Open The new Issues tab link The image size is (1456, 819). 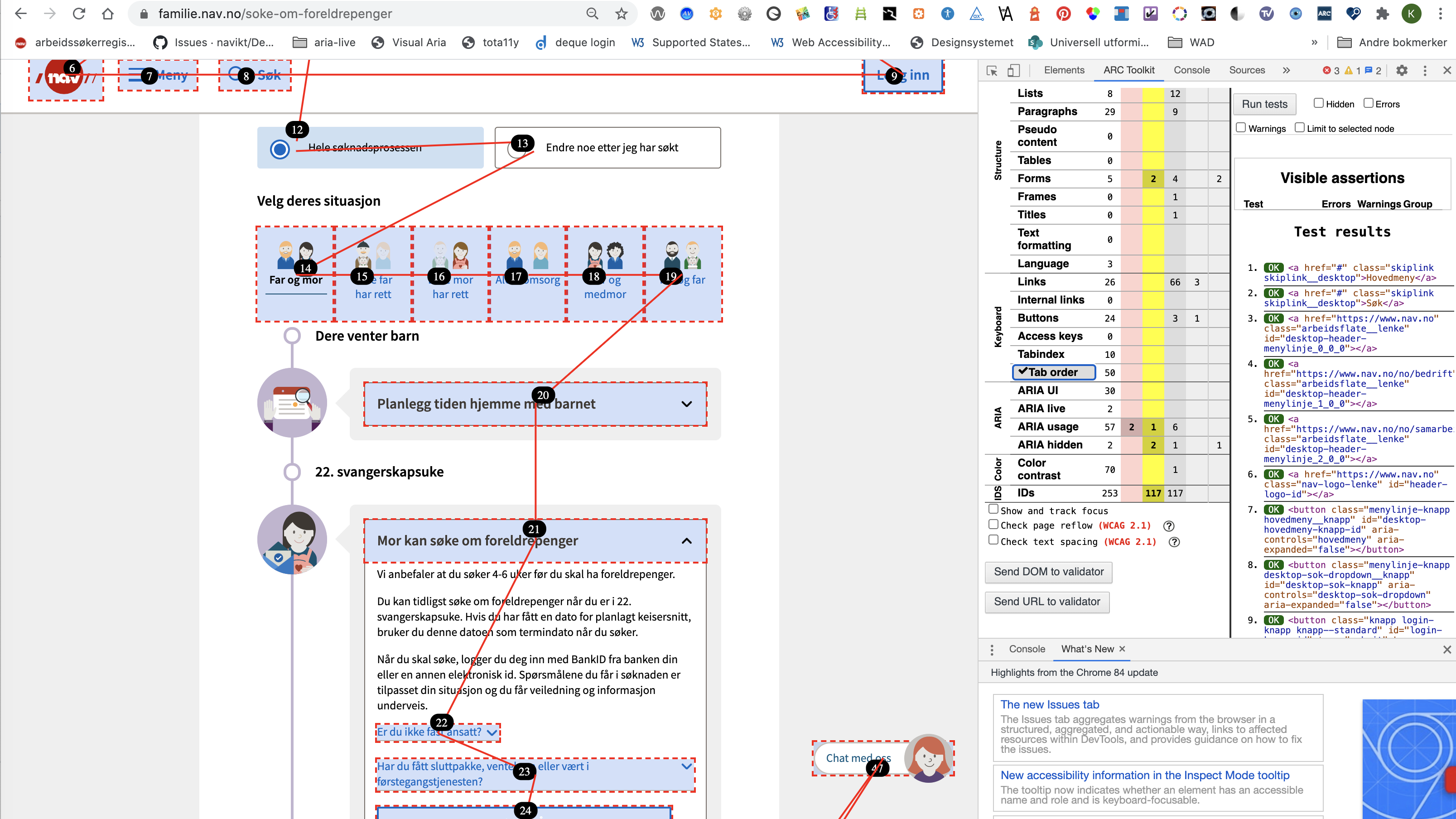point(1050,704)
